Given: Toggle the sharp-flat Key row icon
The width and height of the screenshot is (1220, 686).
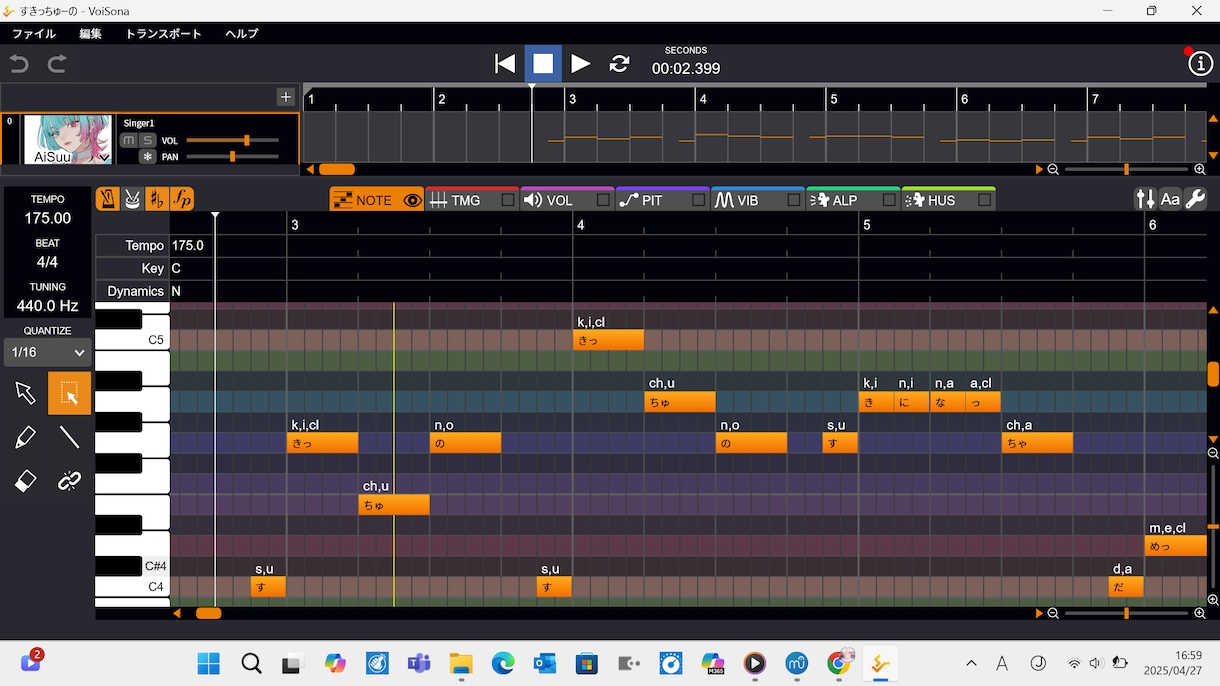Looking at the screenshot, I should (157, 199).
